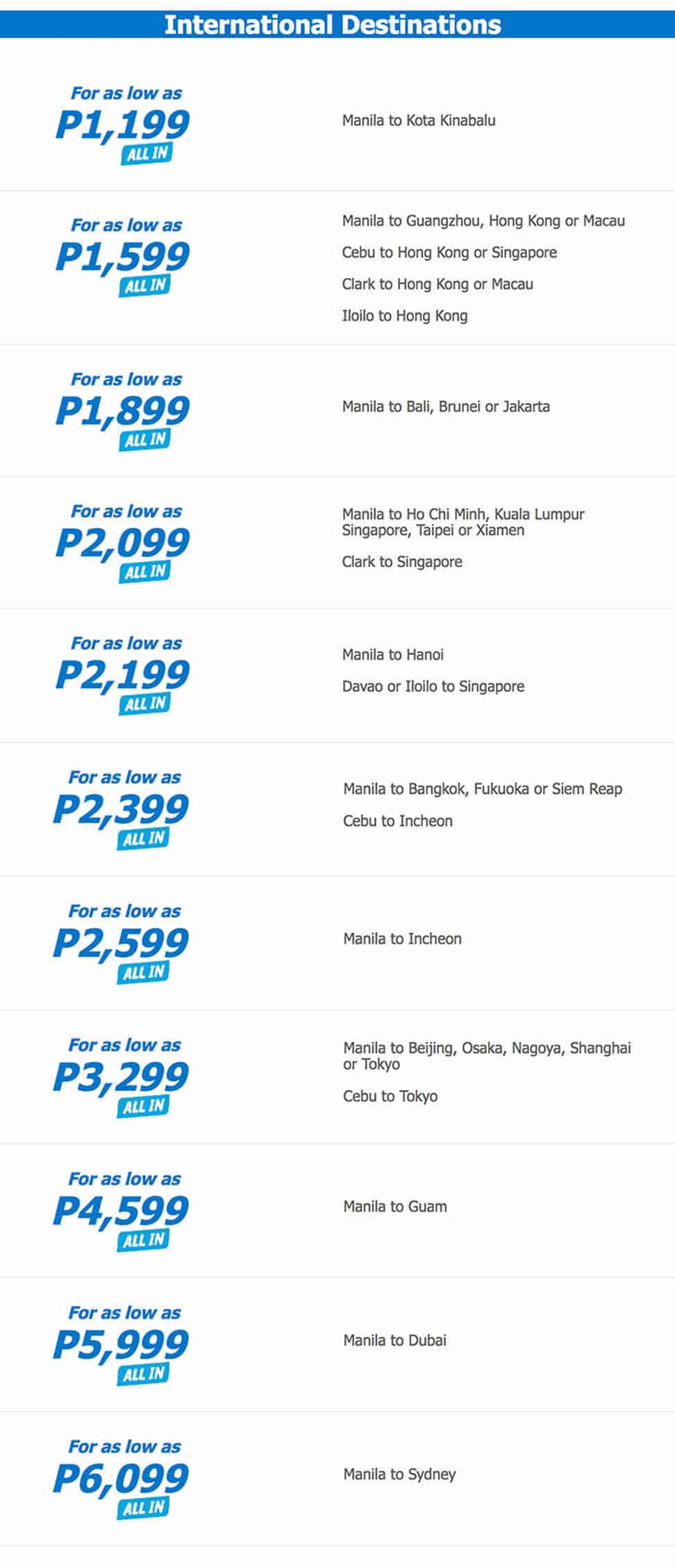
Task: Open the Clark to Singapore route
Action: click(x=401, y=562)
